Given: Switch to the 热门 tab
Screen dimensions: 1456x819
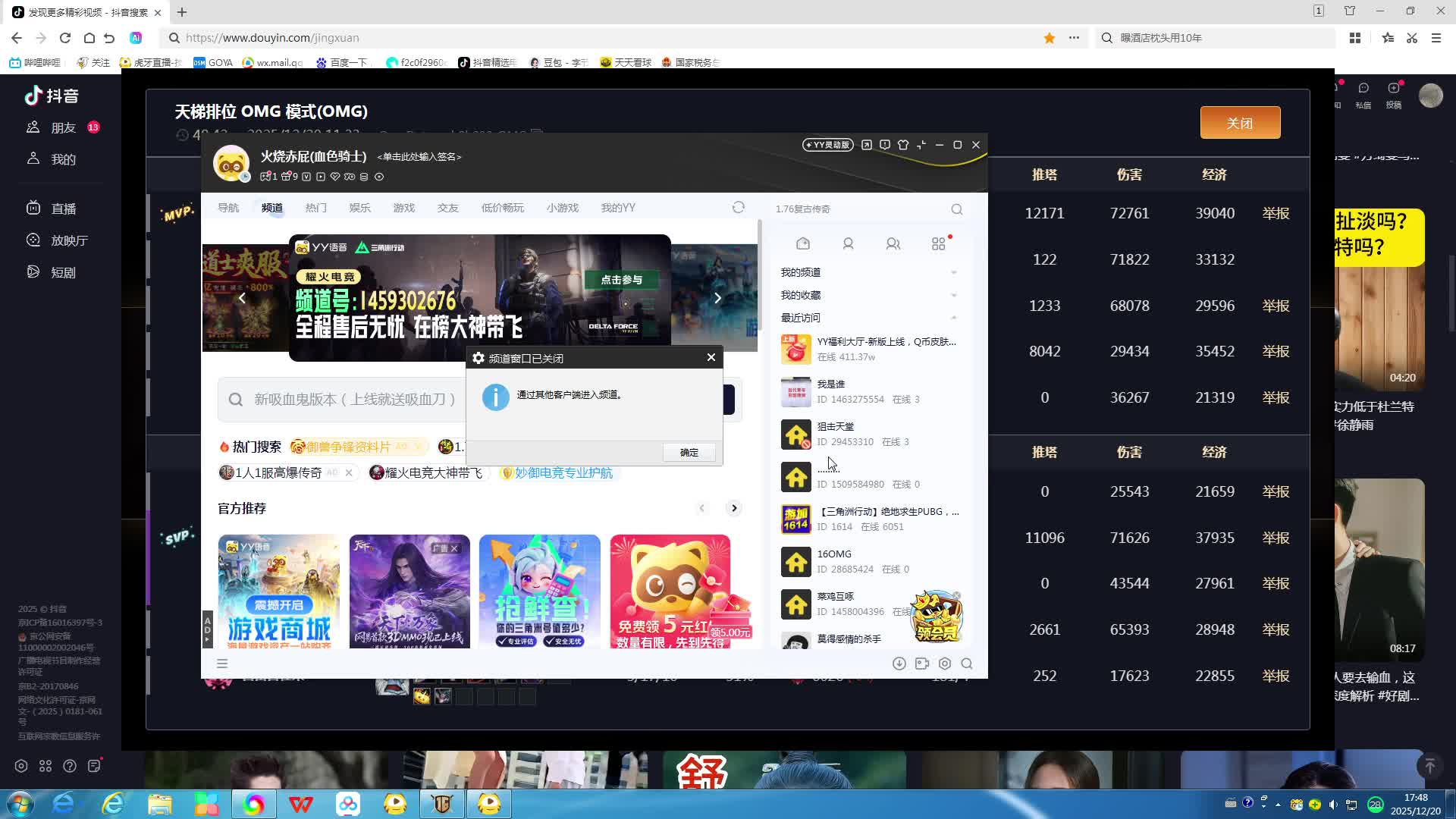Looking at the screenshot, I should (x=316, y=208).
